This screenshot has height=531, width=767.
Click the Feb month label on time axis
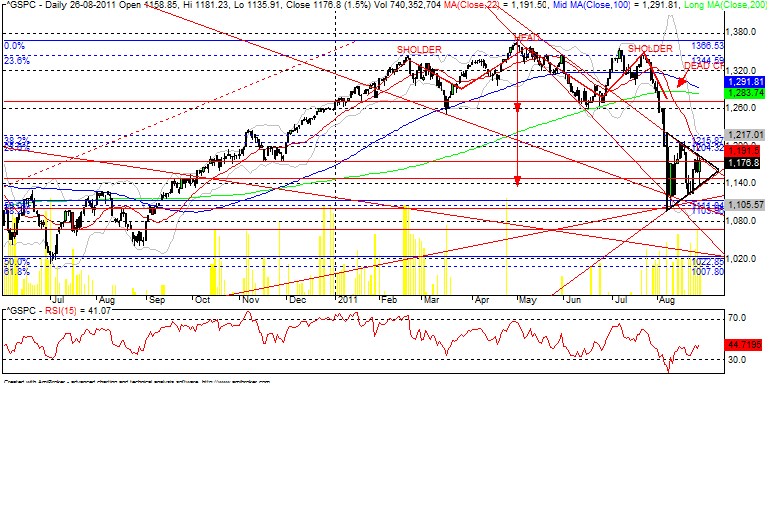(389, 300)
